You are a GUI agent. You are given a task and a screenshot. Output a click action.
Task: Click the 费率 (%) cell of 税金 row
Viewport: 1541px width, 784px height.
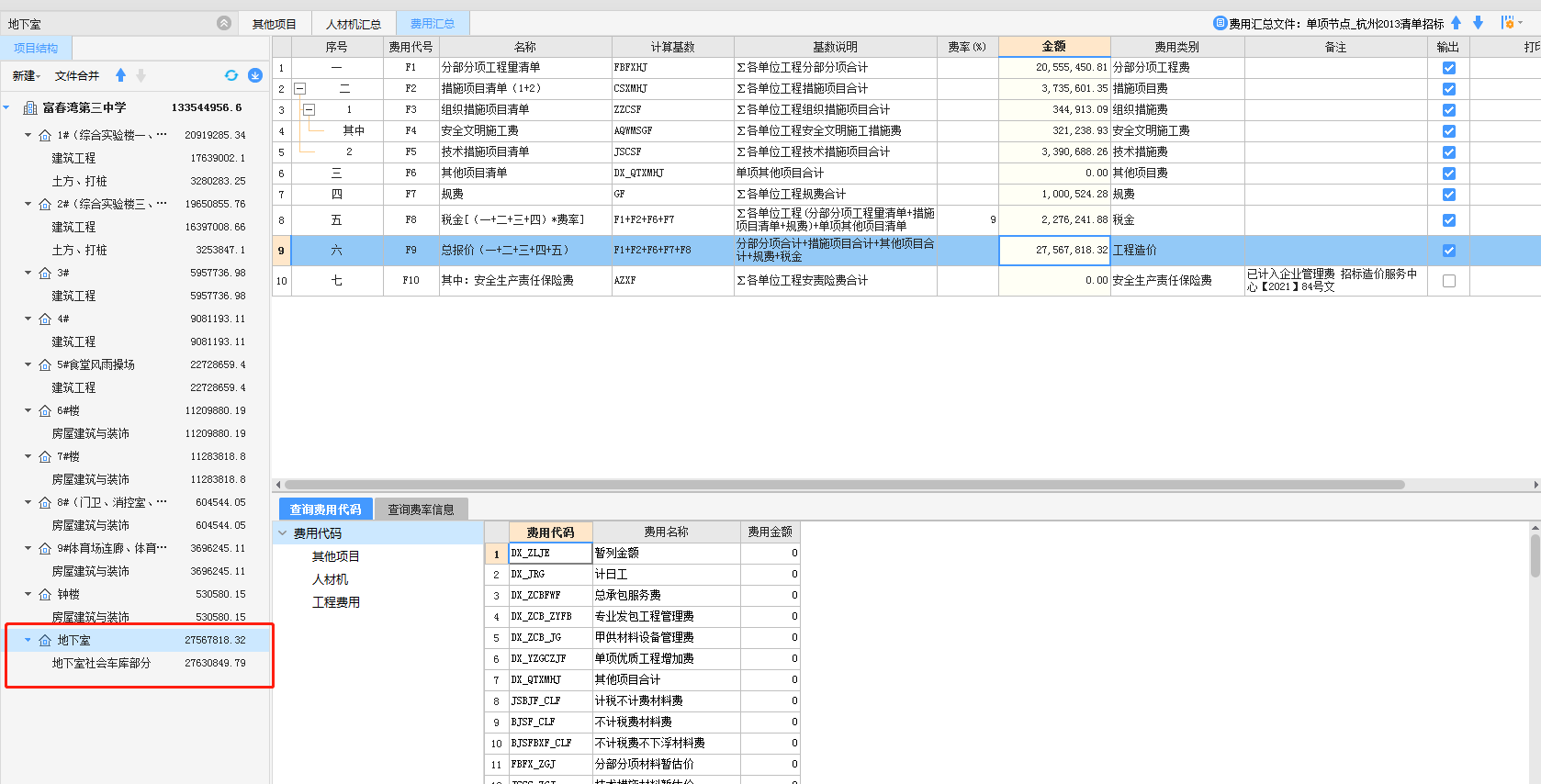(x=968, y=220)
